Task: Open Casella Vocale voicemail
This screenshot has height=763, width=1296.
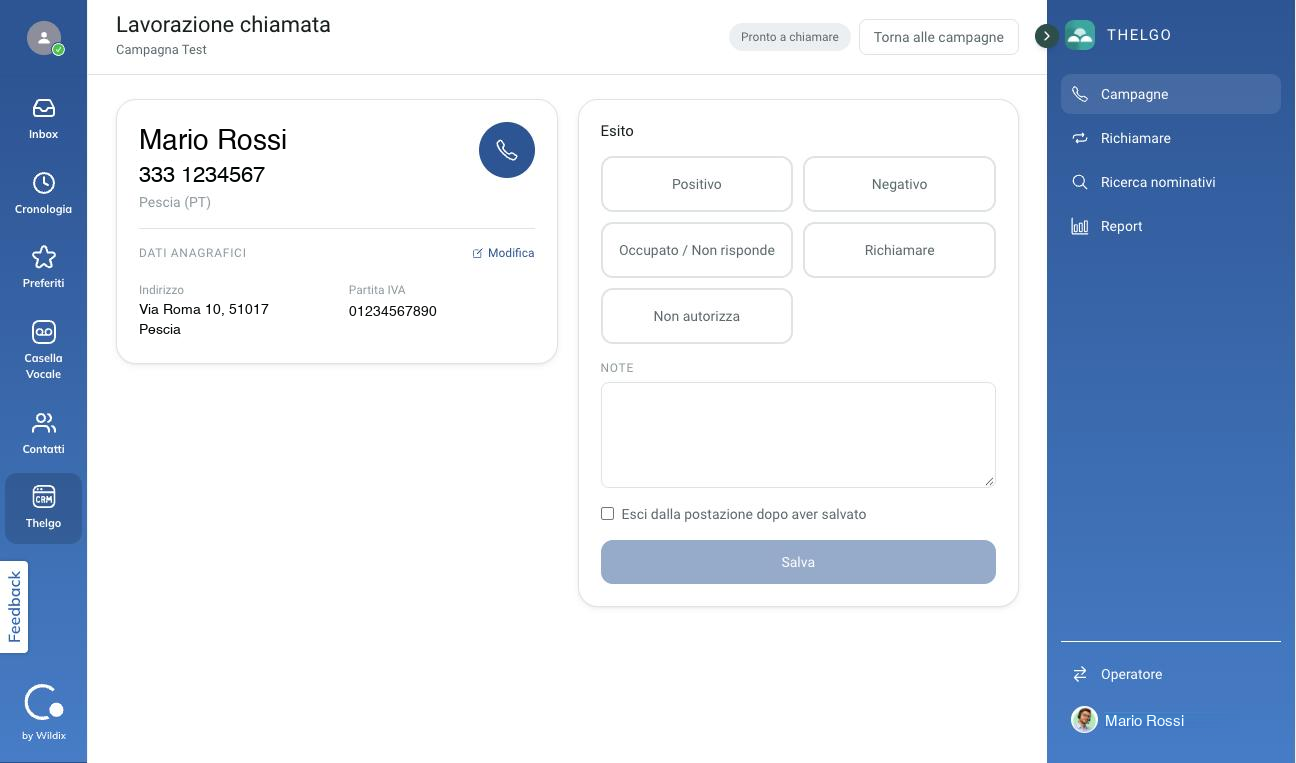Action: pos(43,350)
